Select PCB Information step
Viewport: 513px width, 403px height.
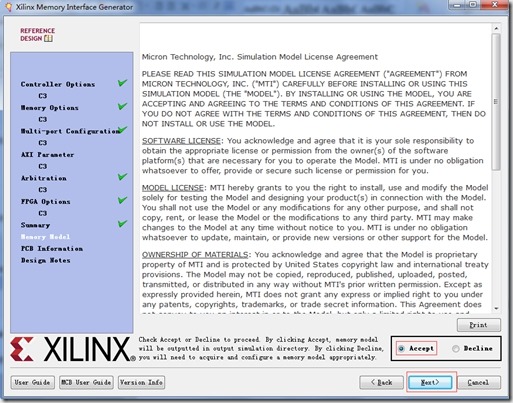click(x=52, y=249)
